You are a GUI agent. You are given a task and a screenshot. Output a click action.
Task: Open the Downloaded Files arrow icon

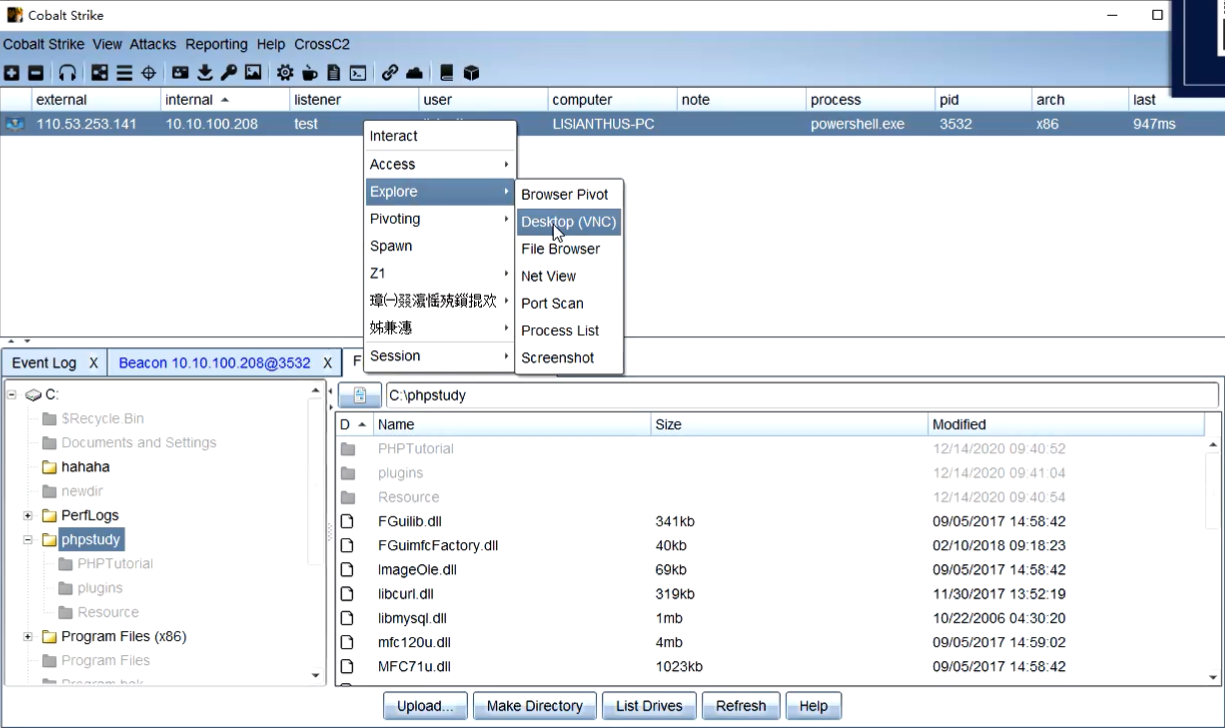[x=205, y=73]
